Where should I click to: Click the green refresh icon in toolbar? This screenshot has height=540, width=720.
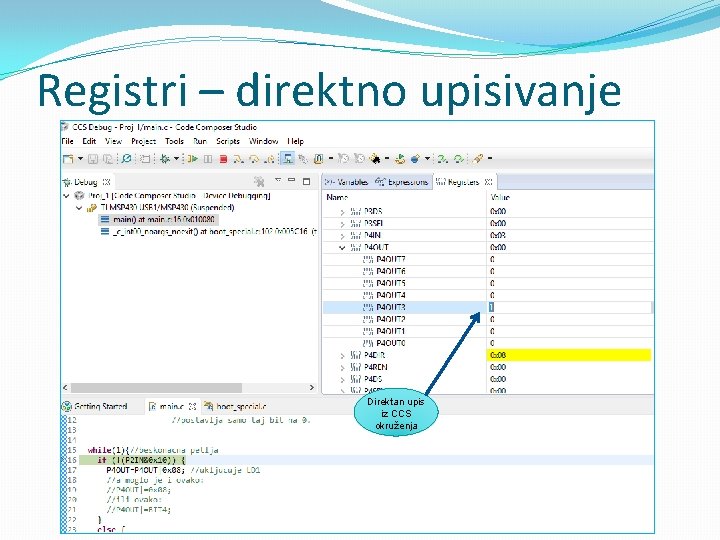[x=458, y=159]
